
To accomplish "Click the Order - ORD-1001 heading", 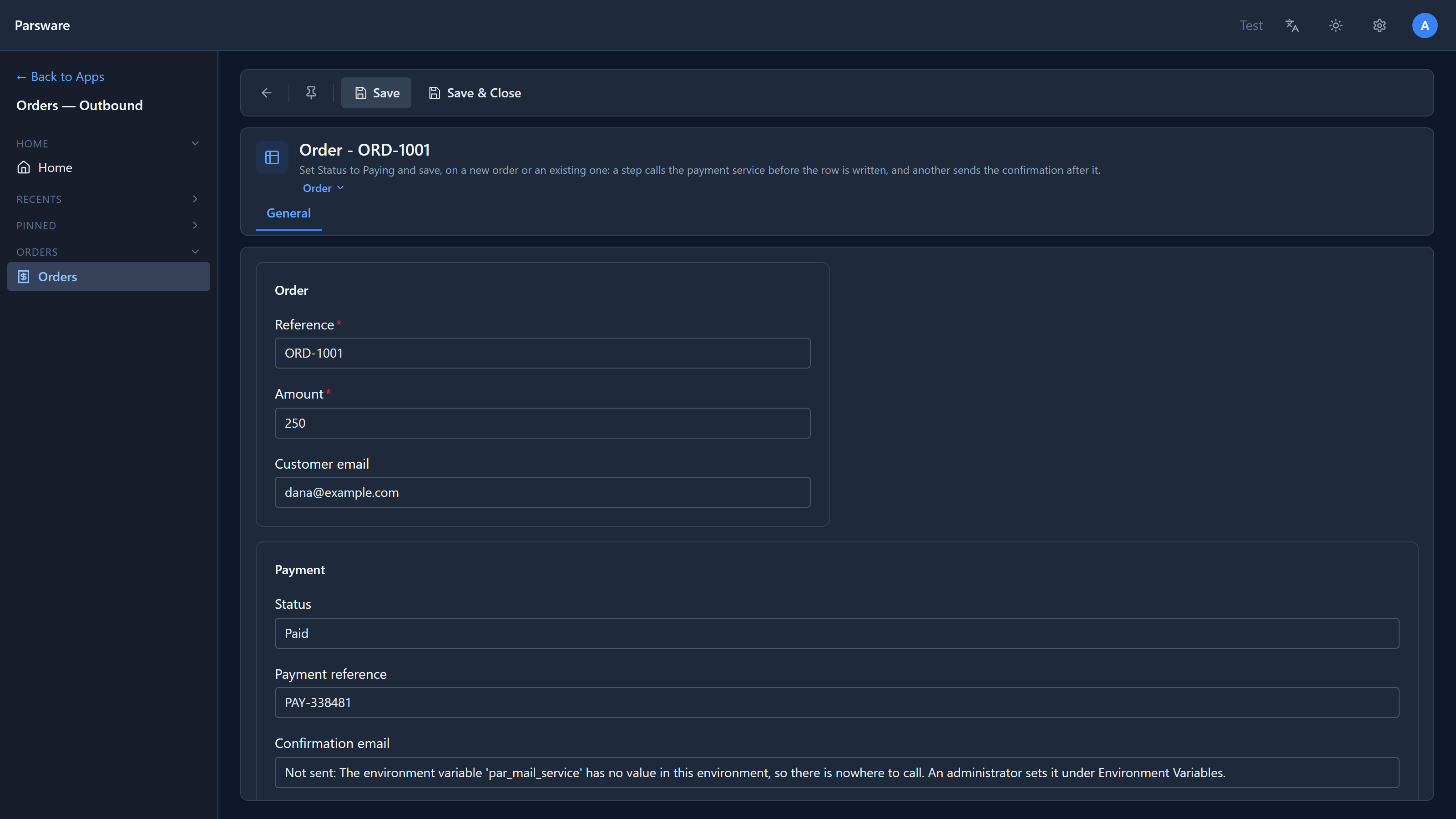I will (364, 150).
